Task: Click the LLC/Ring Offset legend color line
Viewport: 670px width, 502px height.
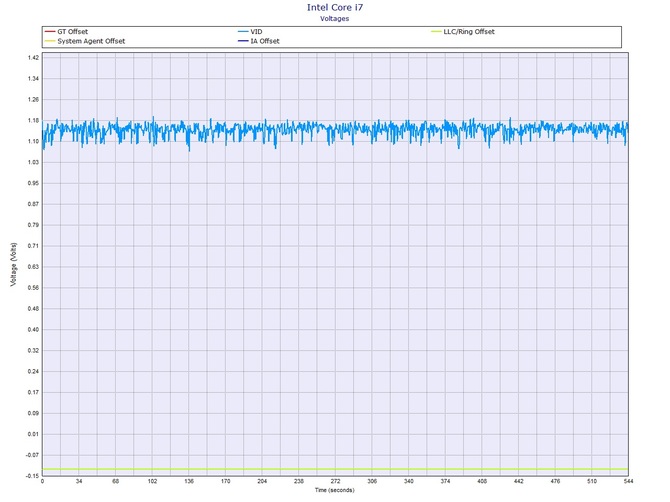Action: (434, 32)
